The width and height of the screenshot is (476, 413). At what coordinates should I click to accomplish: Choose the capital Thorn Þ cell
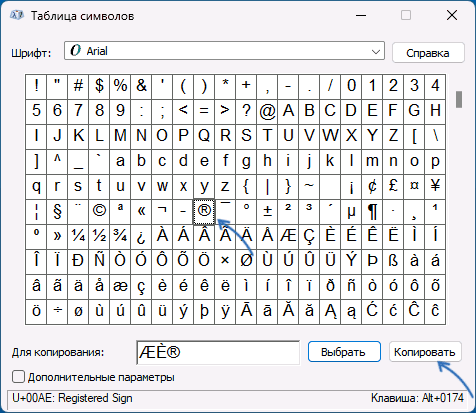tap(372, 262)
